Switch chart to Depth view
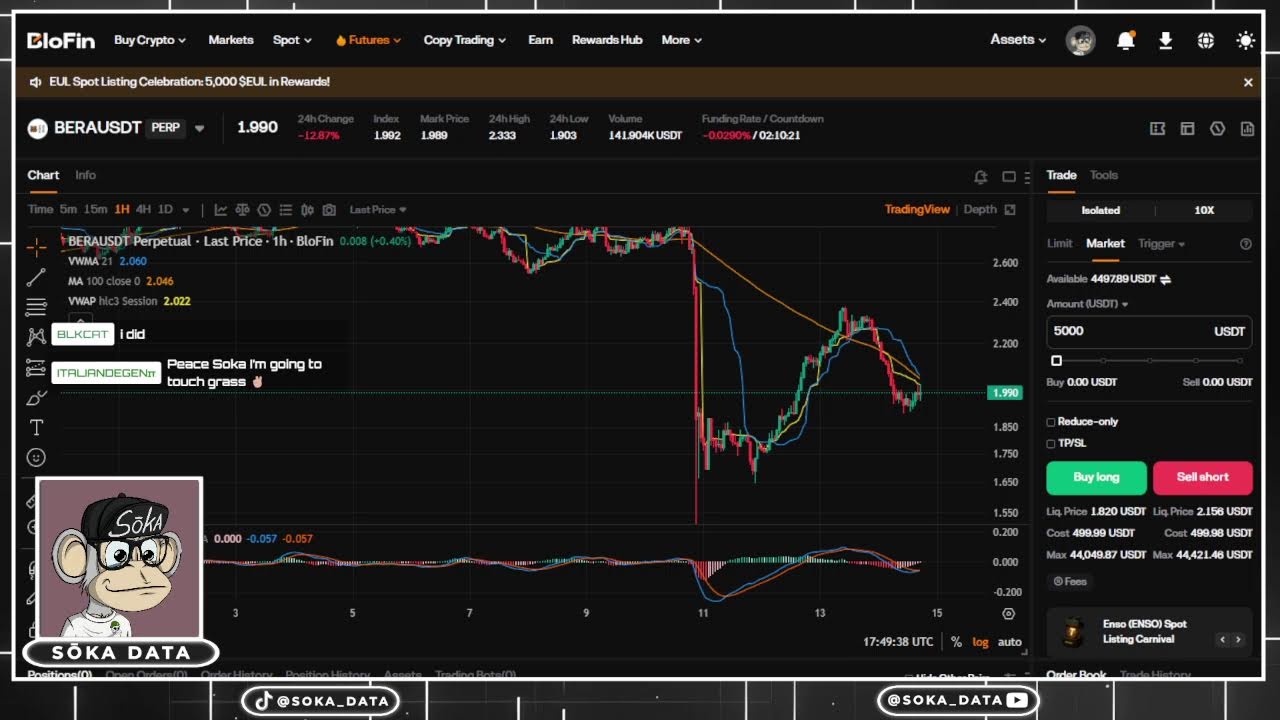The image size is (1280, 720). click(x=980, y=210)
